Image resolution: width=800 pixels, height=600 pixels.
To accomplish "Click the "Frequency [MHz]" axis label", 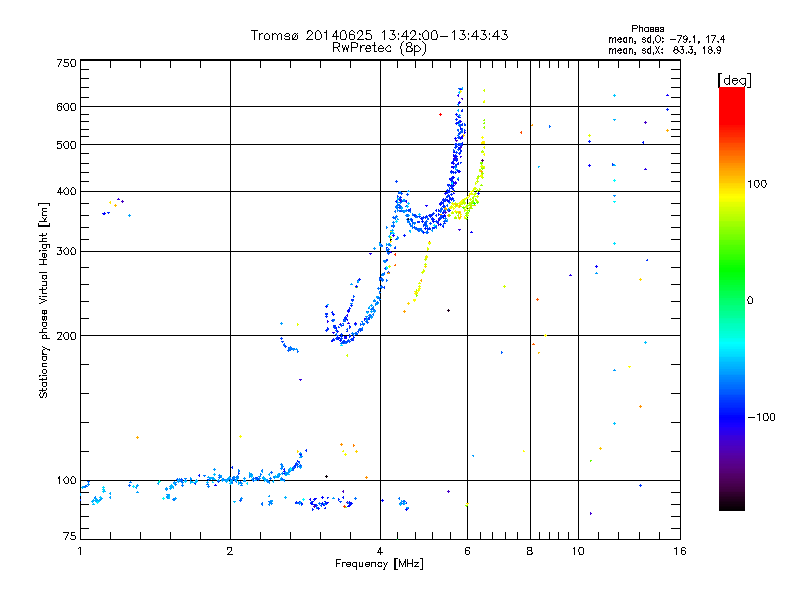I will (379, 564).
